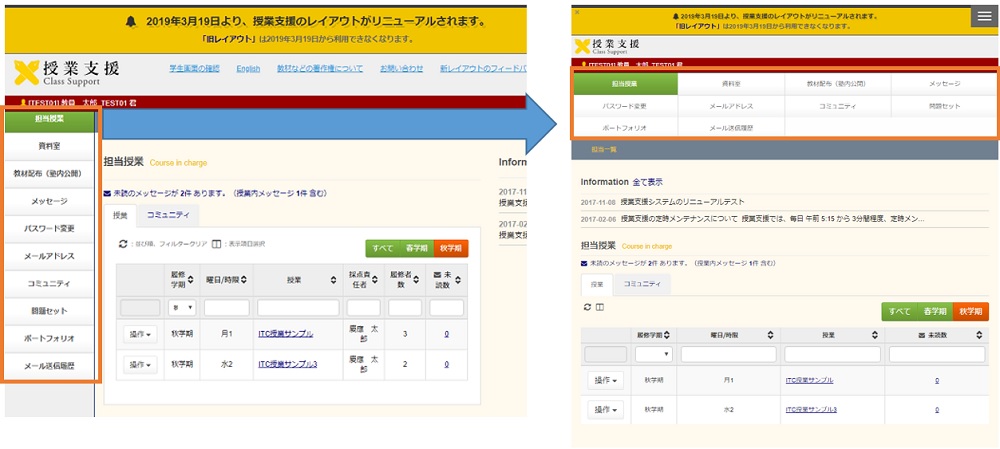The image size is (1000, 449).
Task: Click 秋学期 filter button in left layout
Action: pyautogui.click(x=450, y=248)
